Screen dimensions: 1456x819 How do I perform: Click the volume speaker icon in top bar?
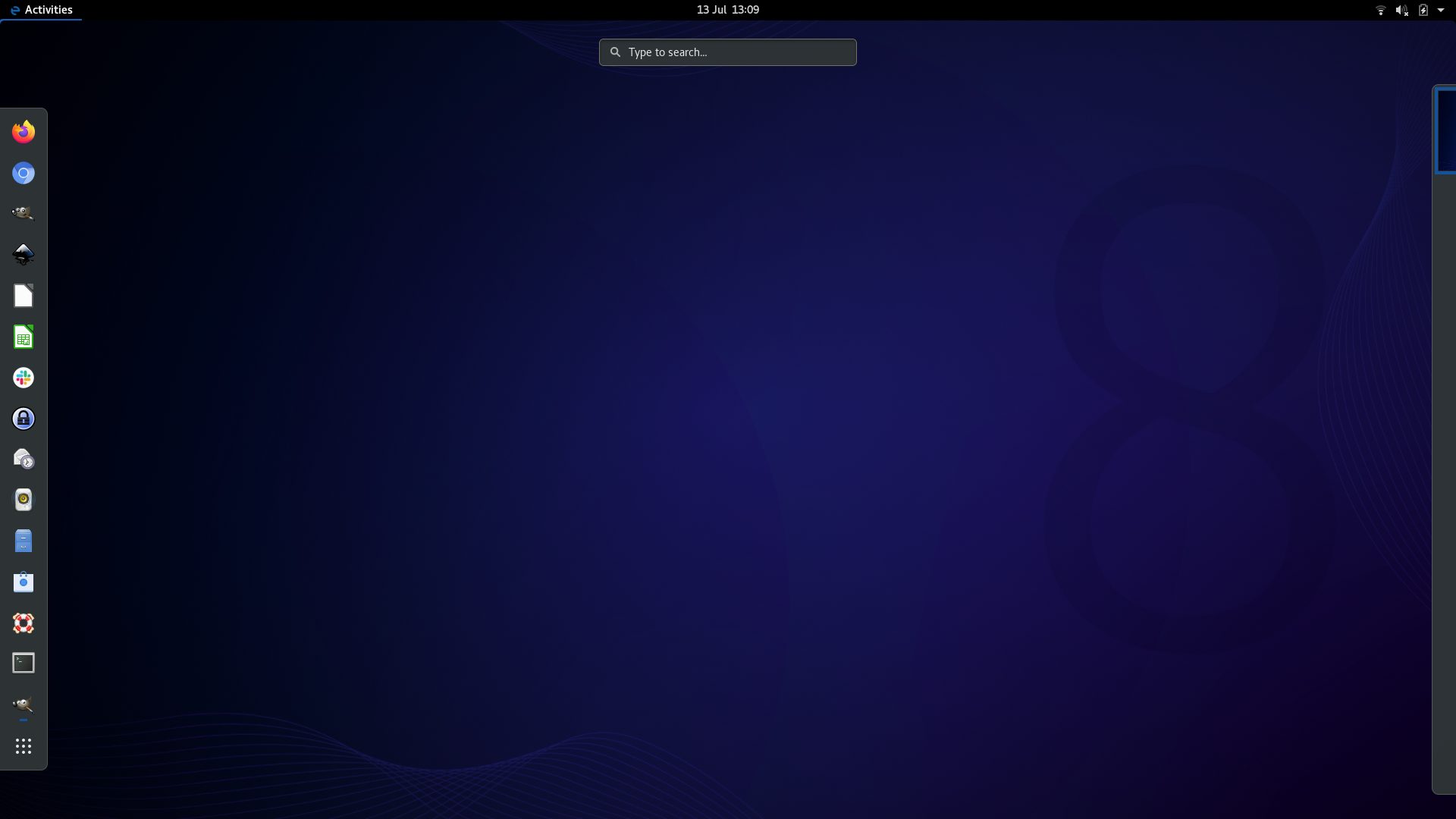tap(1401, 10)
